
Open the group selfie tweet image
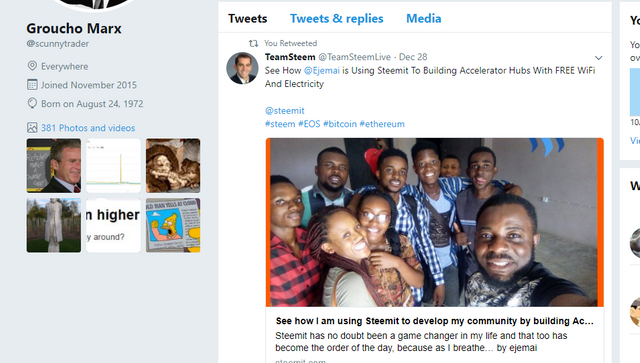pos(435,222)
